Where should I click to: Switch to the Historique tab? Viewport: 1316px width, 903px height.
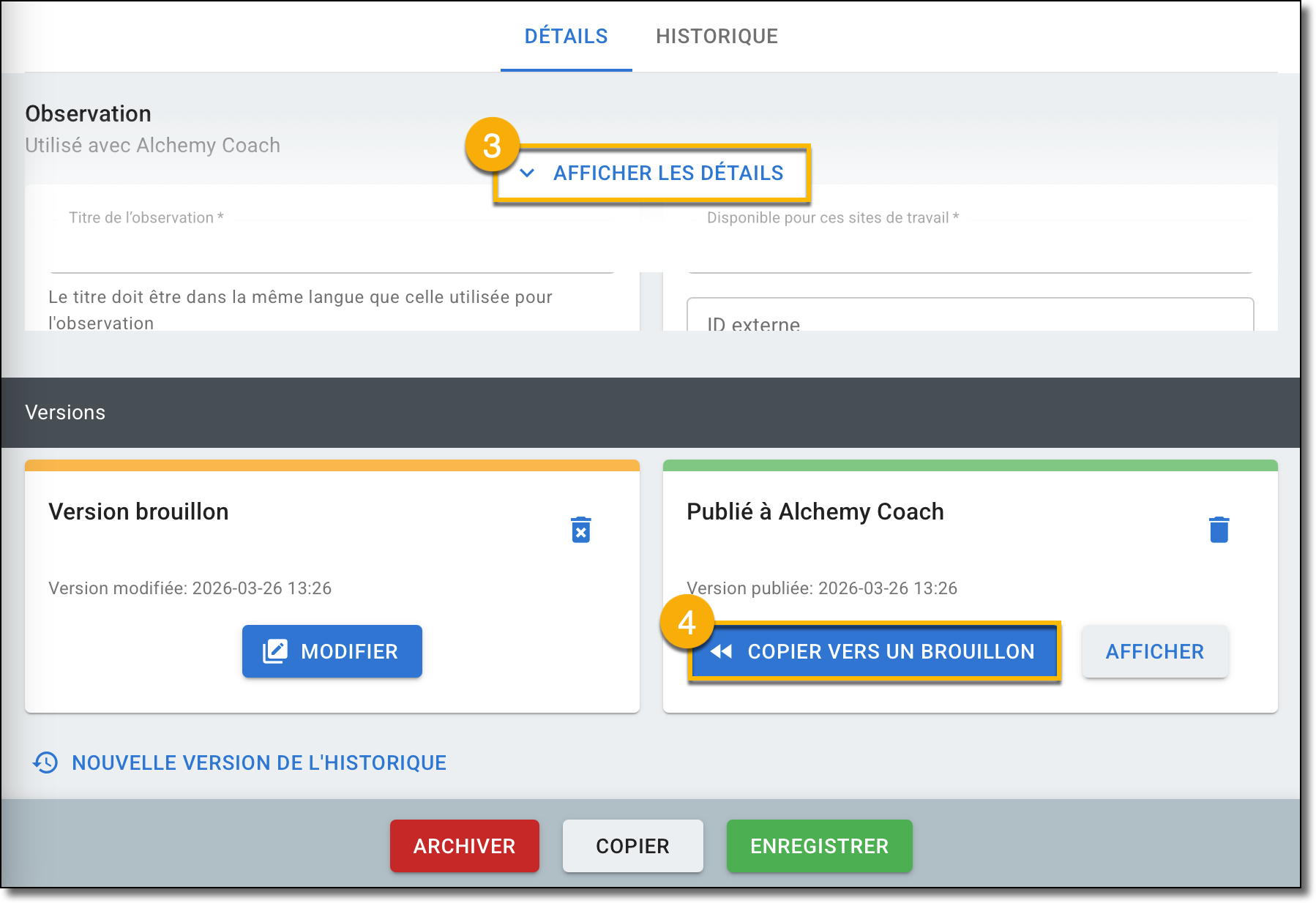coord(717,37)
